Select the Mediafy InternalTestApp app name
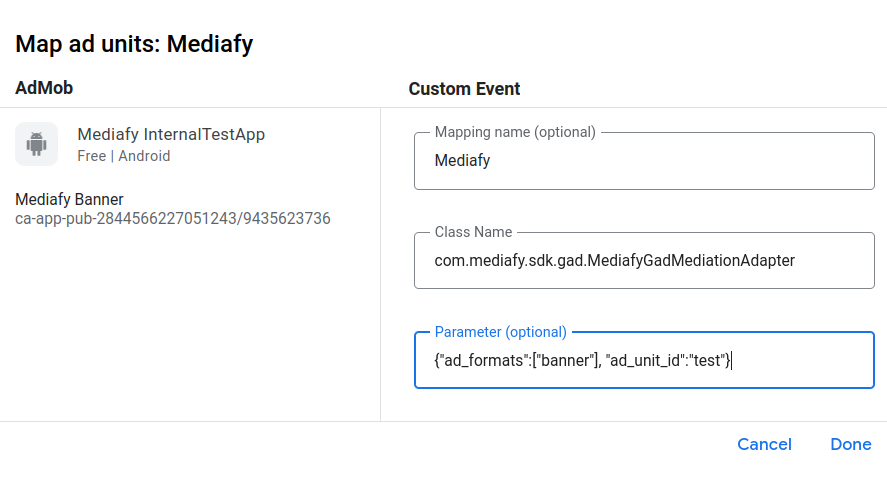 tap(171, 134)
